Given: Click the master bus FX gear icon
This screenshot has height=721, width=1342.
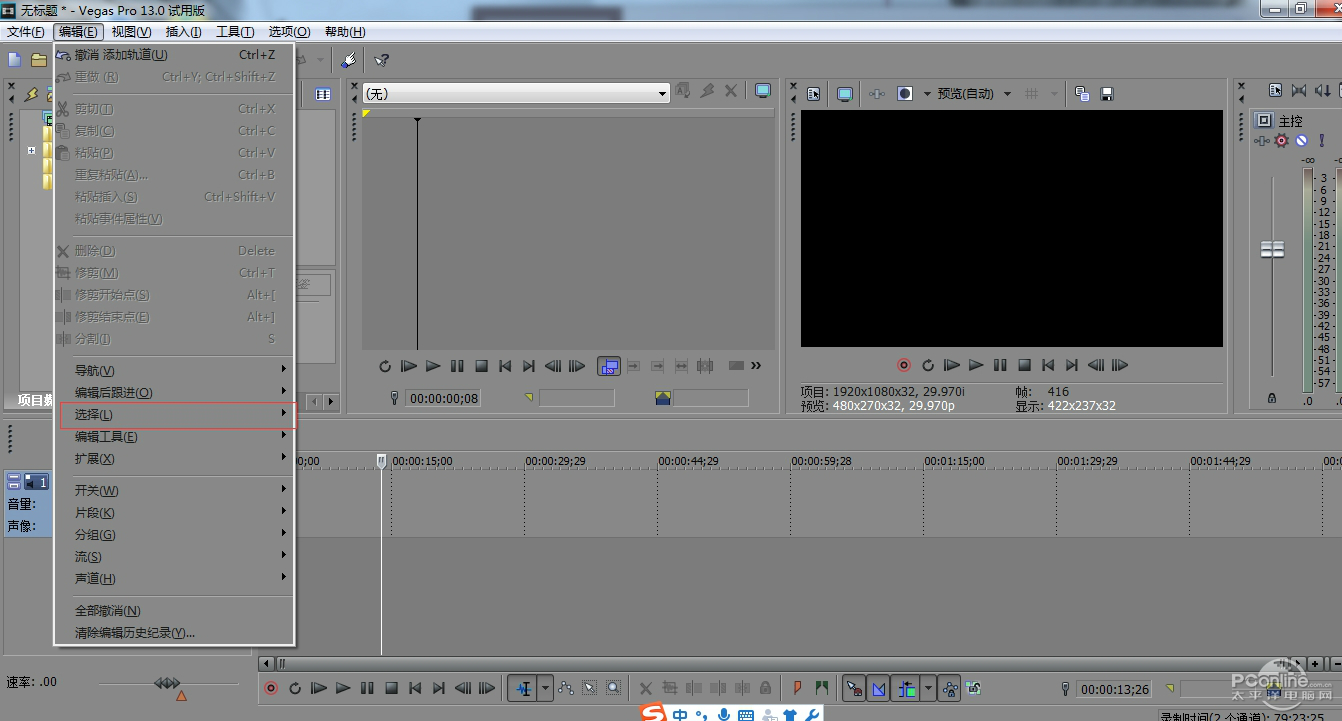Looking at the screenshot, I should [1282, 141].
